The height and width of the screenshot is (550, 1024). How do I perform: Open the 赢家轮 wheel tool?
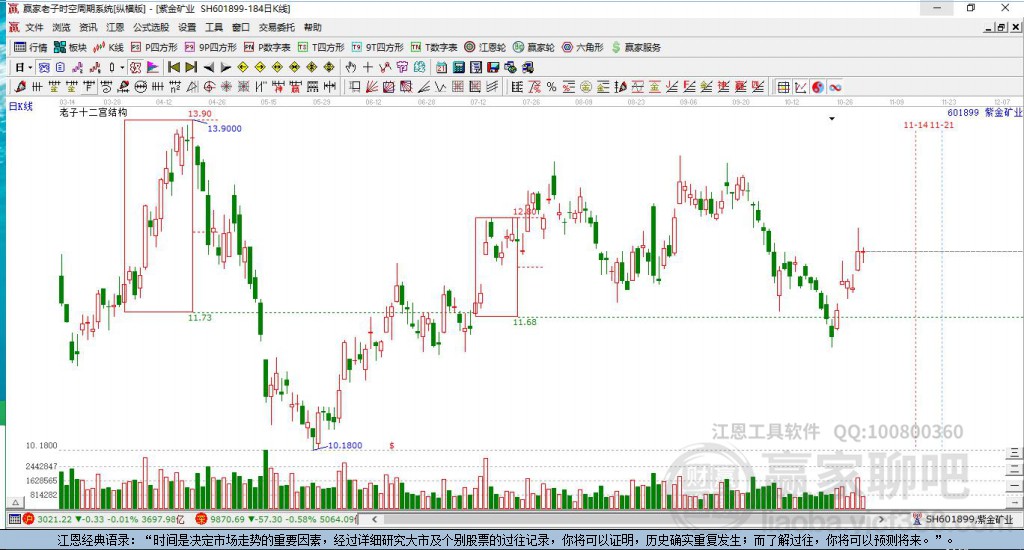534,47
